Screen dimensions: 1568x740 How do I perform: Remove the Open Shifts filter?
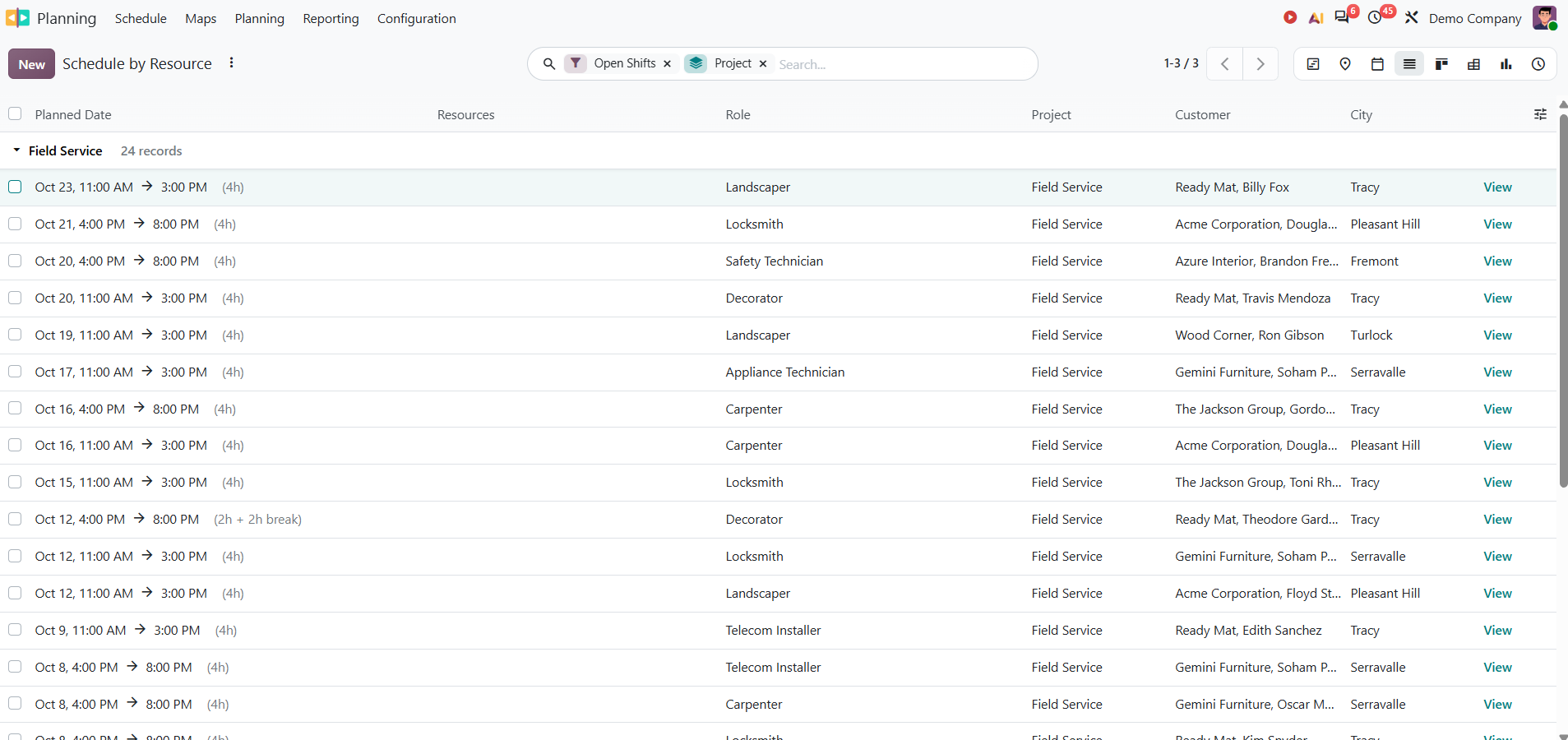[x=667, y=63]
